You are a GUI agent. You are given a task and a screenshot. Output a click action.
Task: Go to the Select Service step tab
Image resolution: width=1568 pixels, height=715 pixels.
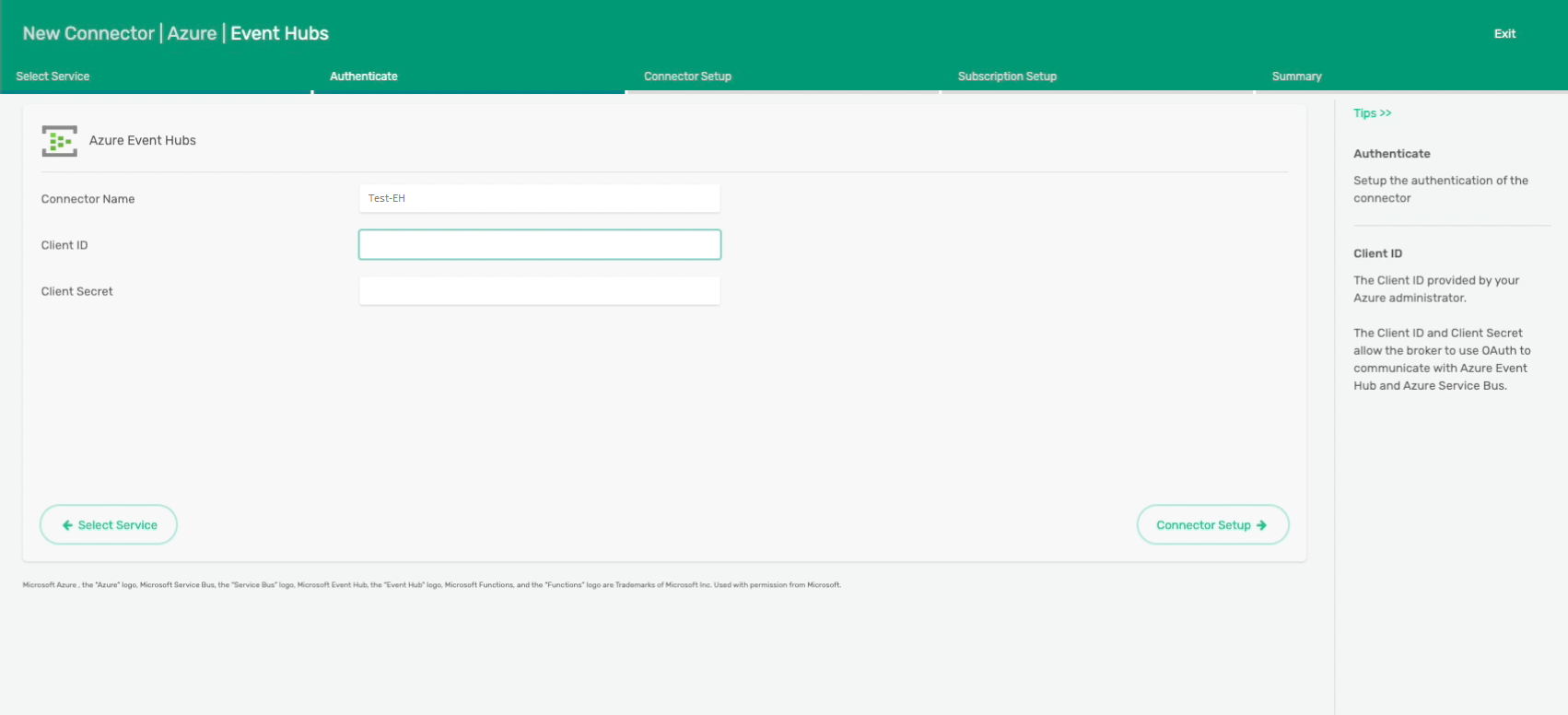(53, 76)
